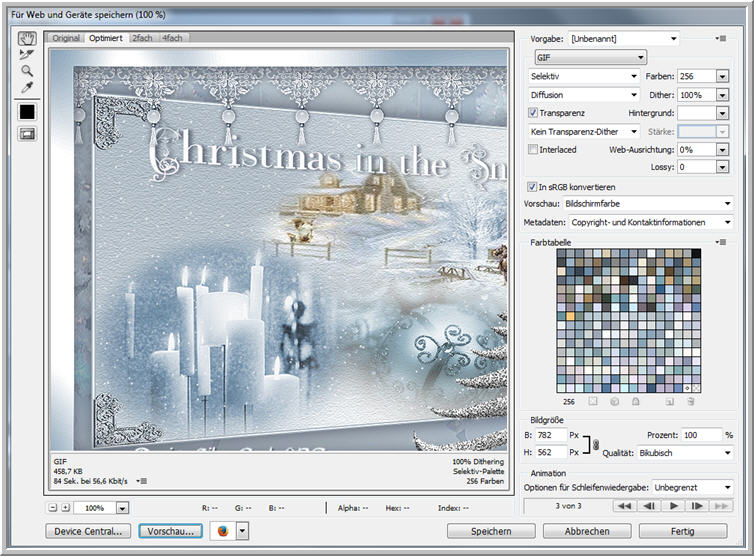Select the Eyedropper tool
The image size is (754, 556).
tap(27, 87)
